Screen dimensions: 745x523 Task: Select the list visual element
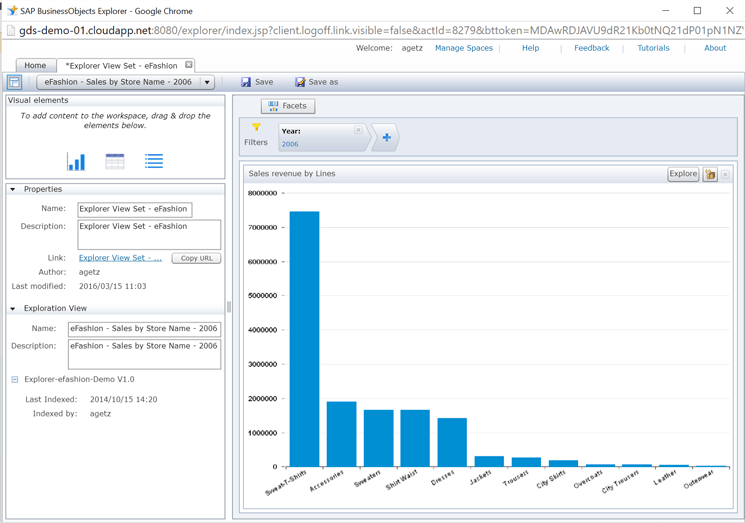coord(154,162)
